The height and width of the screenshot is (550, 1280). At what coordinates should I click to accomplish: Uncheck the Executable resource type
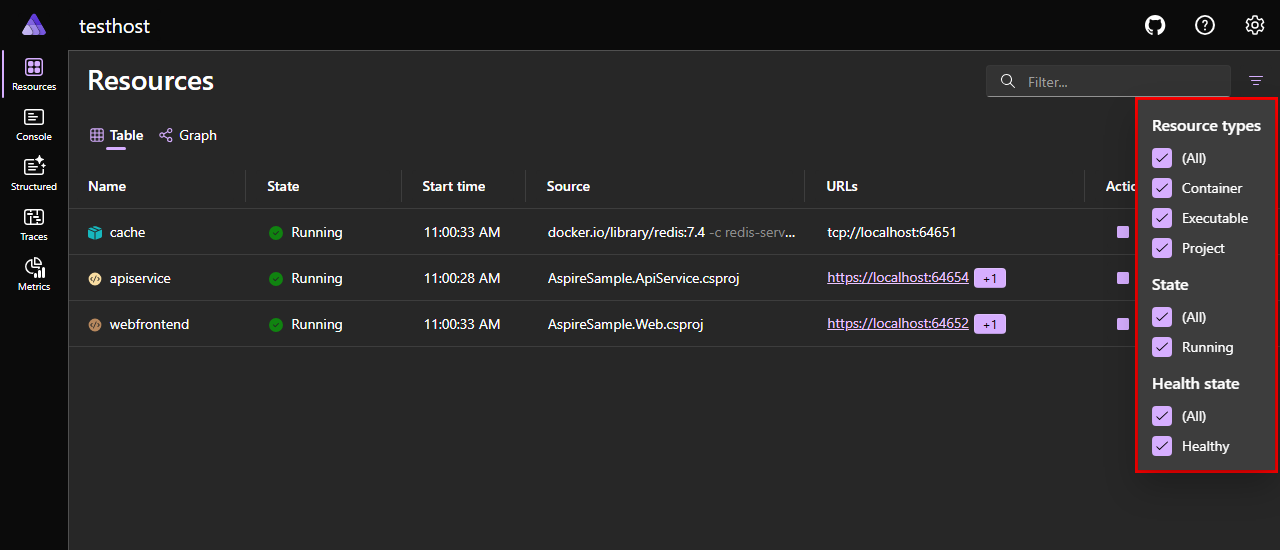point(1162,218)
